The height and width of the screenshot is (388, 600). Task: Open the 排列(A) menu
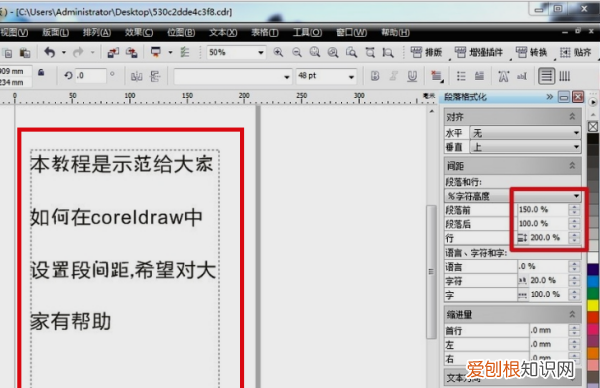[x=97, y=33]
